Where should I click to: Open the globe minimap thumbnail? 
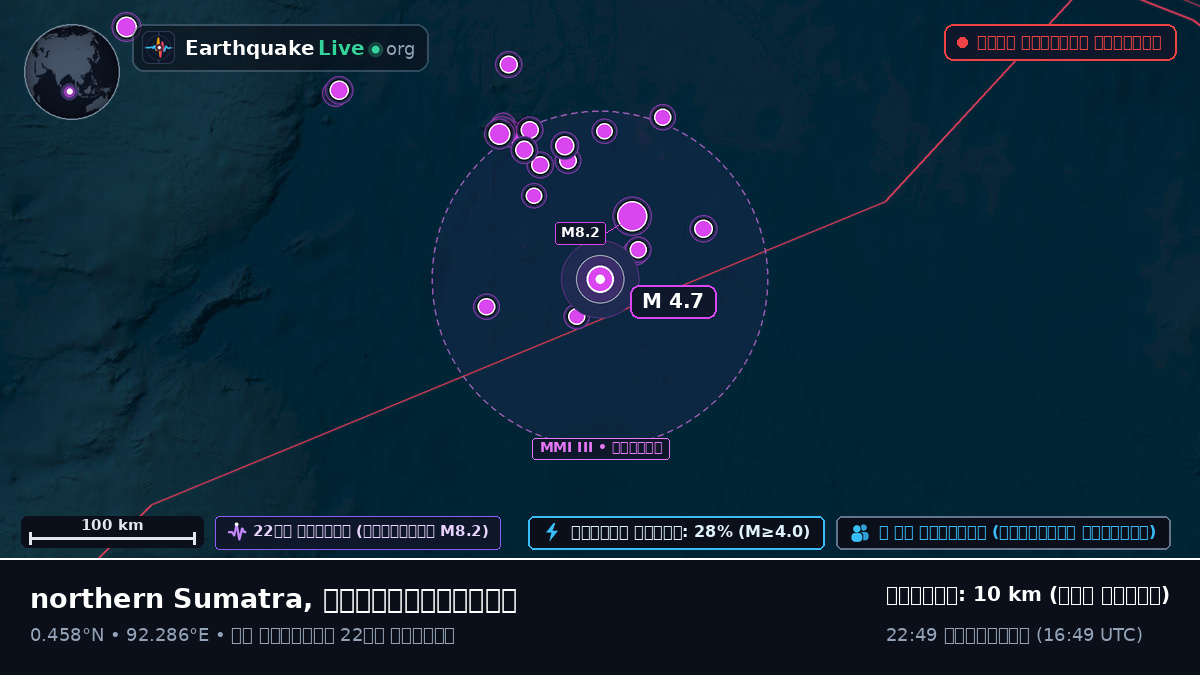click(x=72, y=72)
